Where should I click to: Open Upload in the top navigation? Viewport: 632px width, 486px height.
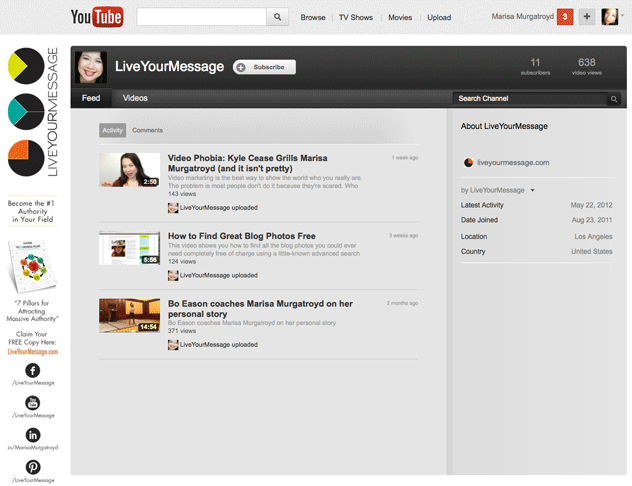point(439,17)
